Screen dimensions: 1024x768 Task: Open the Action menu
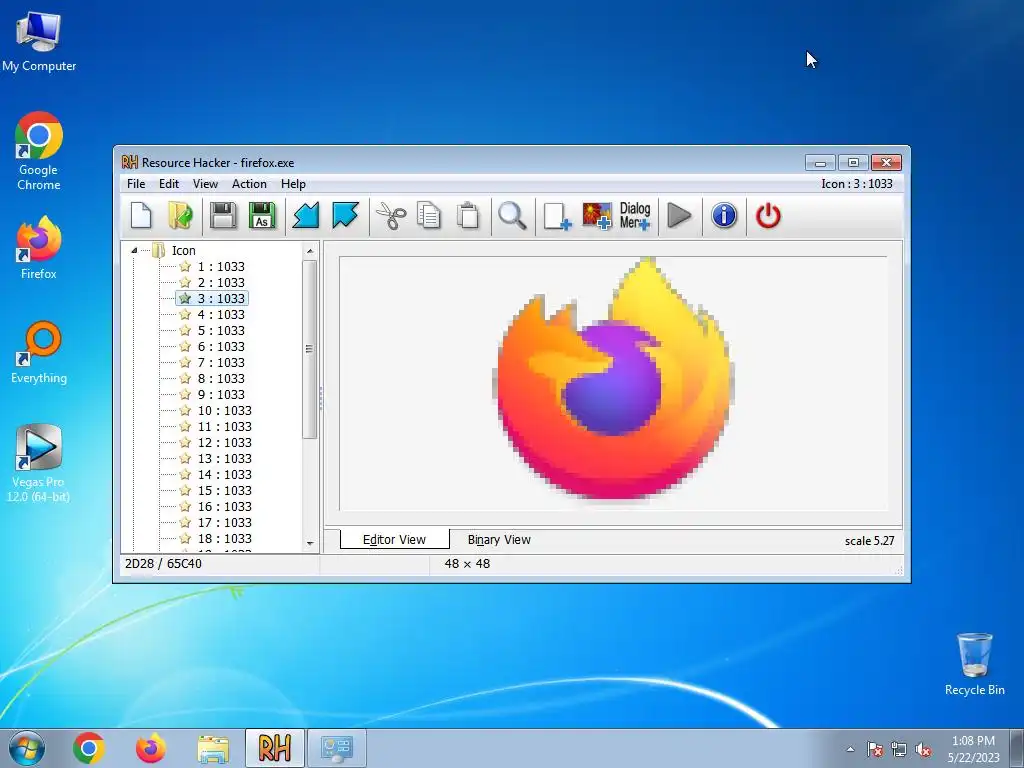[x=249, y=184]
